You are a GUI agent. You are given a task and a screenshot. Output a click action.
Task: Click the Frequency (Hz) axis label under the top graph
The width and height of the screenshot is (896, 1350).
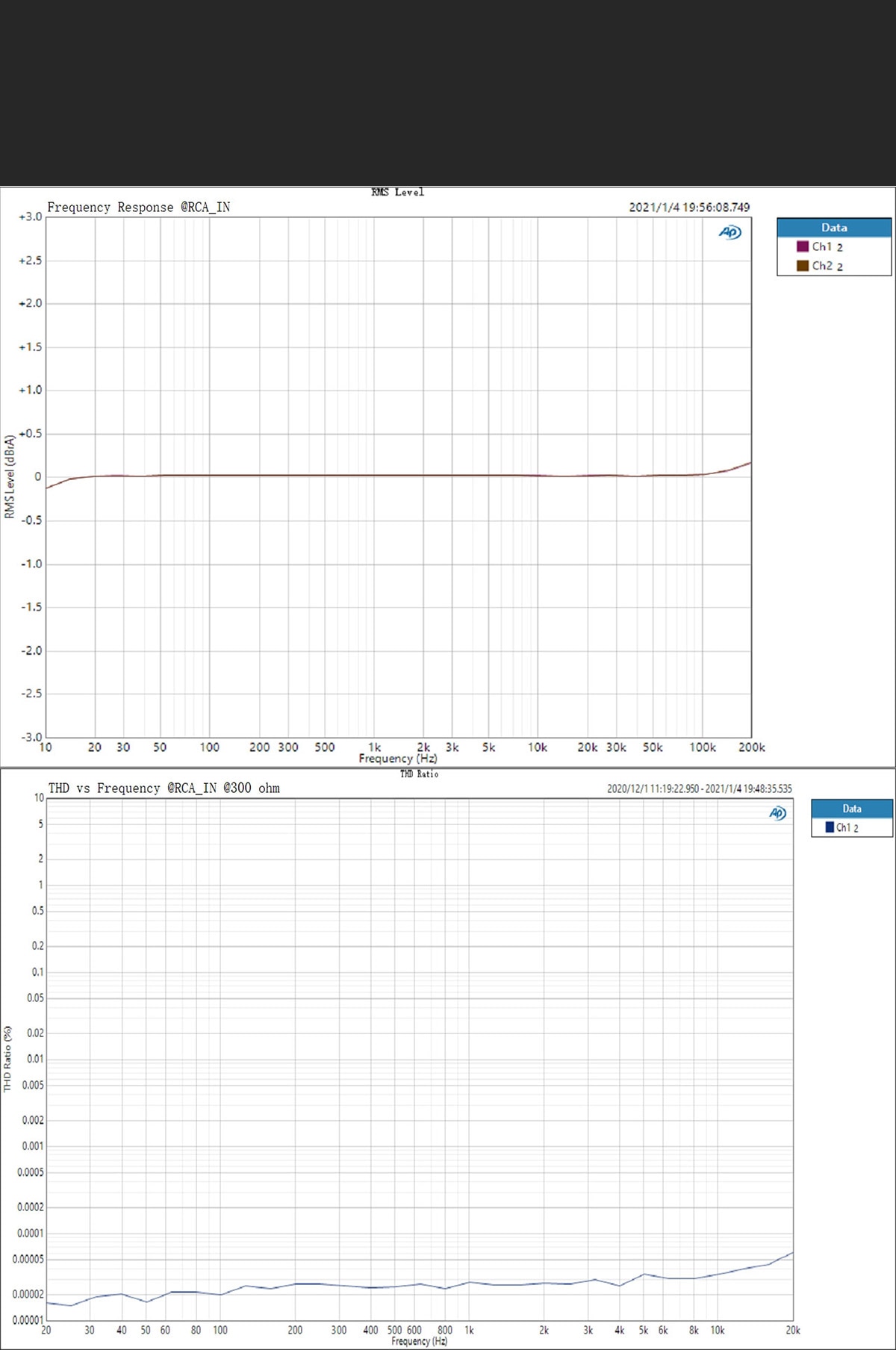[x=397, y=759]
